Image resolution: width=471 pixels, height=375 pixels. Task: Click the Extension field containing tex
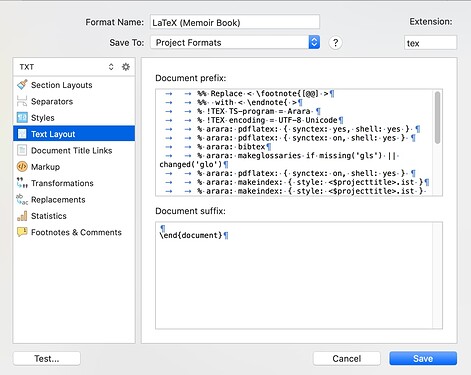point(430,43)
